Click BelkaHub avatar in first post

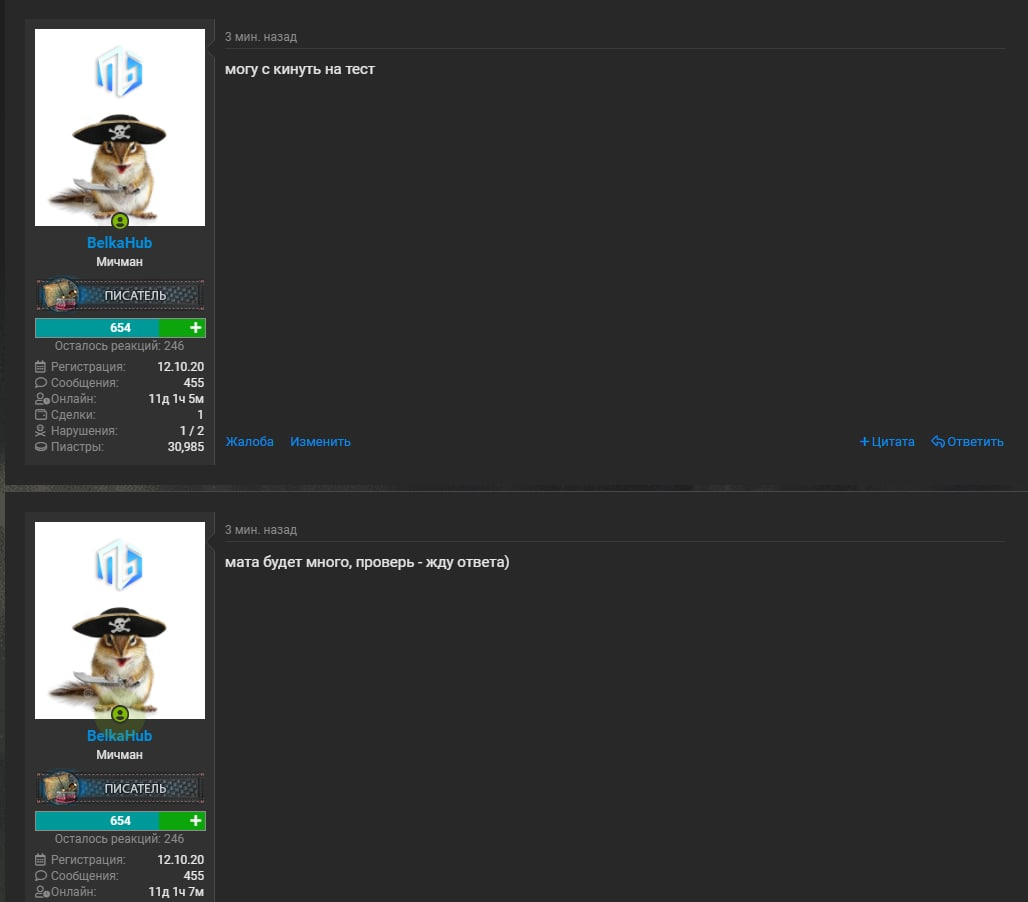120,127
